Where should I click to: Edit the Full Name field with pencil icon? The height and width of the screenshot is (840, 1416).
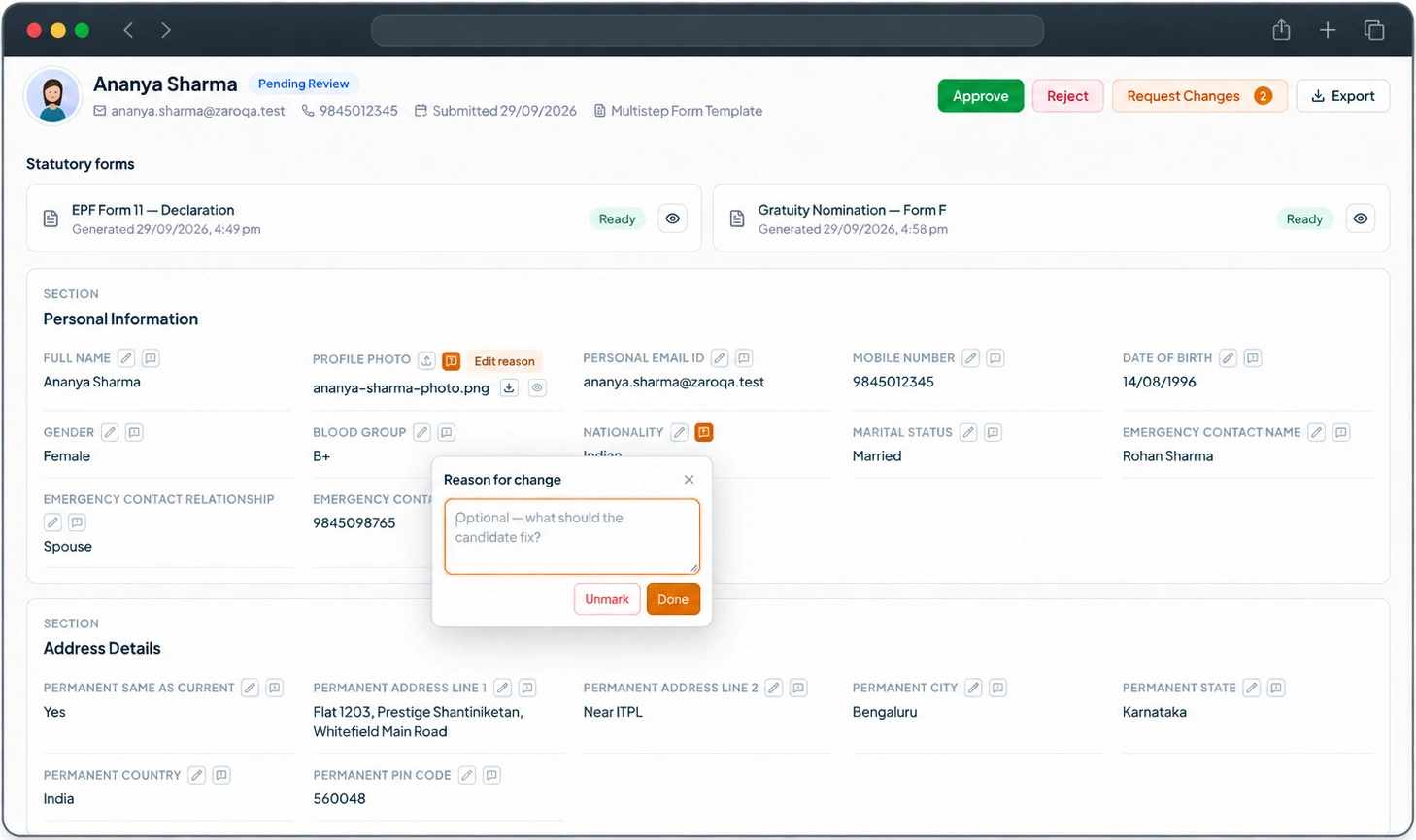click(x=126, y=358)
